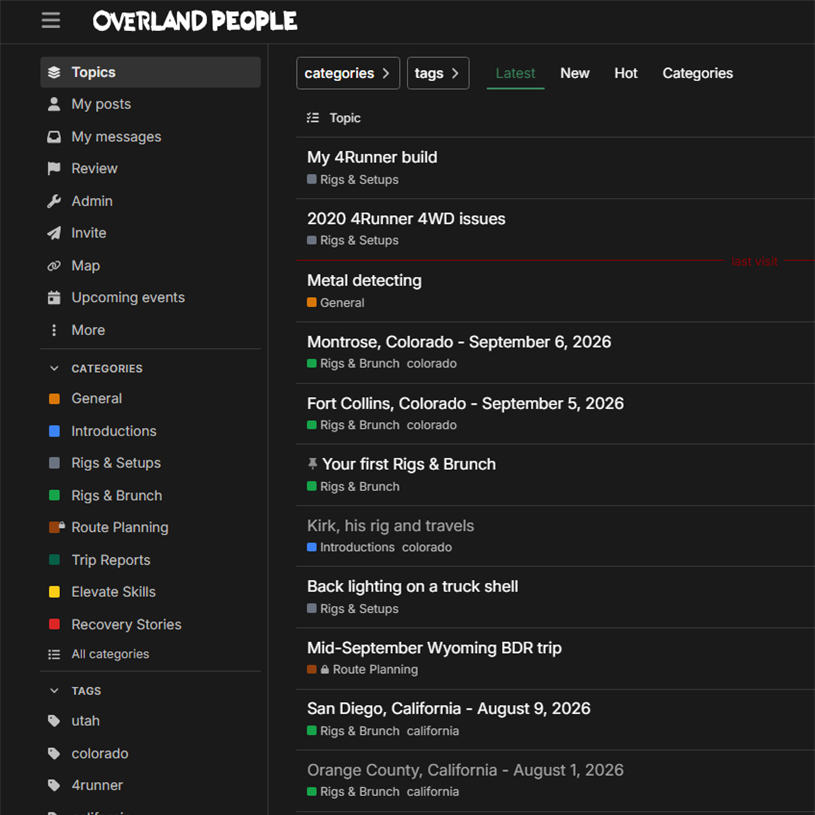Click the Review flag icon
The image size is (815, 815).
pos(54,168)
